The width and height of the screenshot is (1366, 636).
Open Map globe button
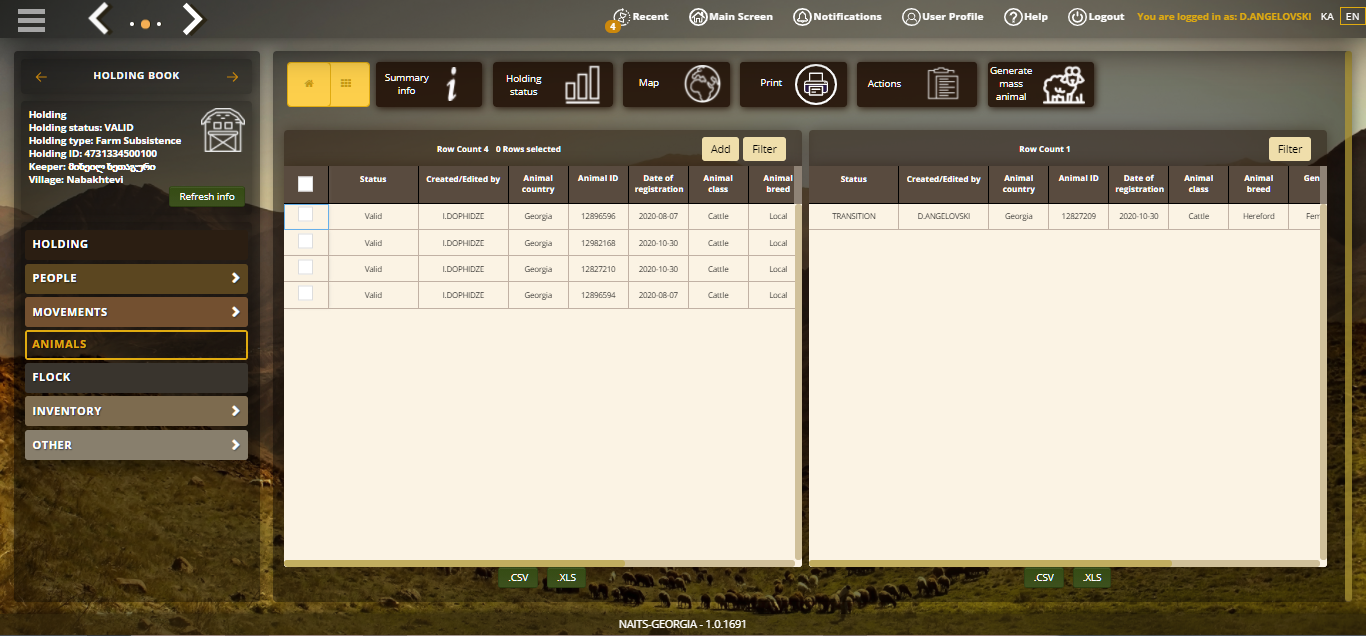(677, 84)
